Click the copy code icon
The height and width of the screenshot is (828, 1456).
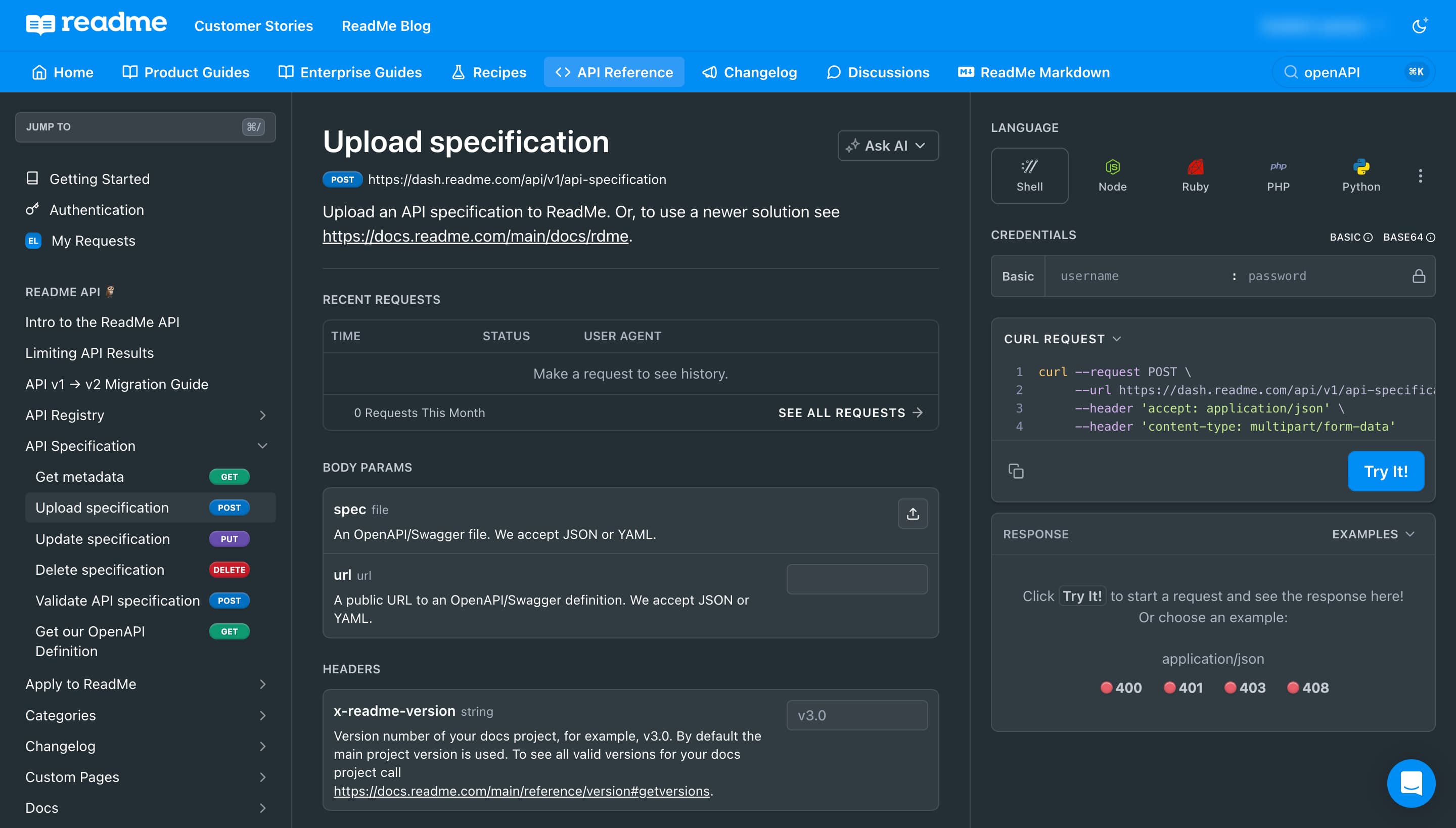coord(1016,471)
